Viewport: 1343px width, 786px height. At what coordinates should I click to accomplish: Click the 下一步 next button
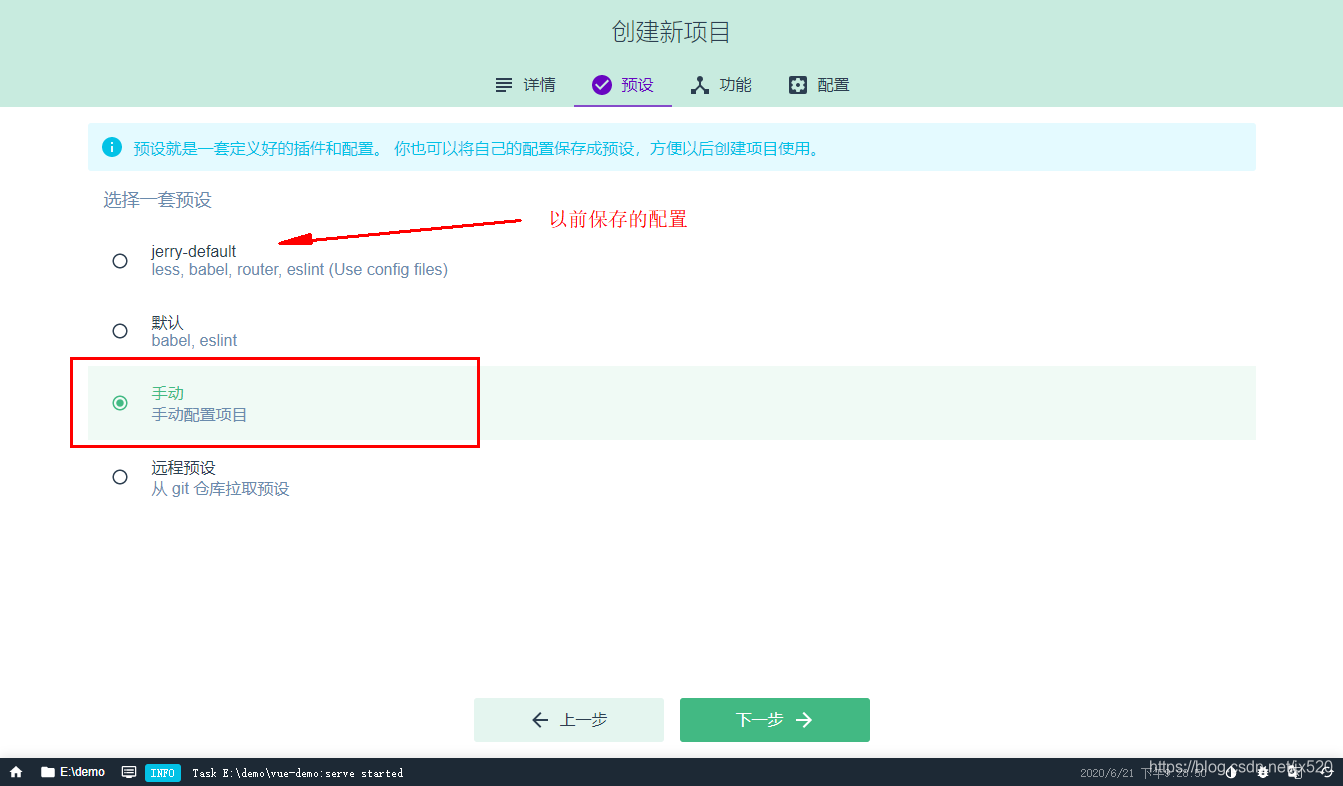point(775,720)
